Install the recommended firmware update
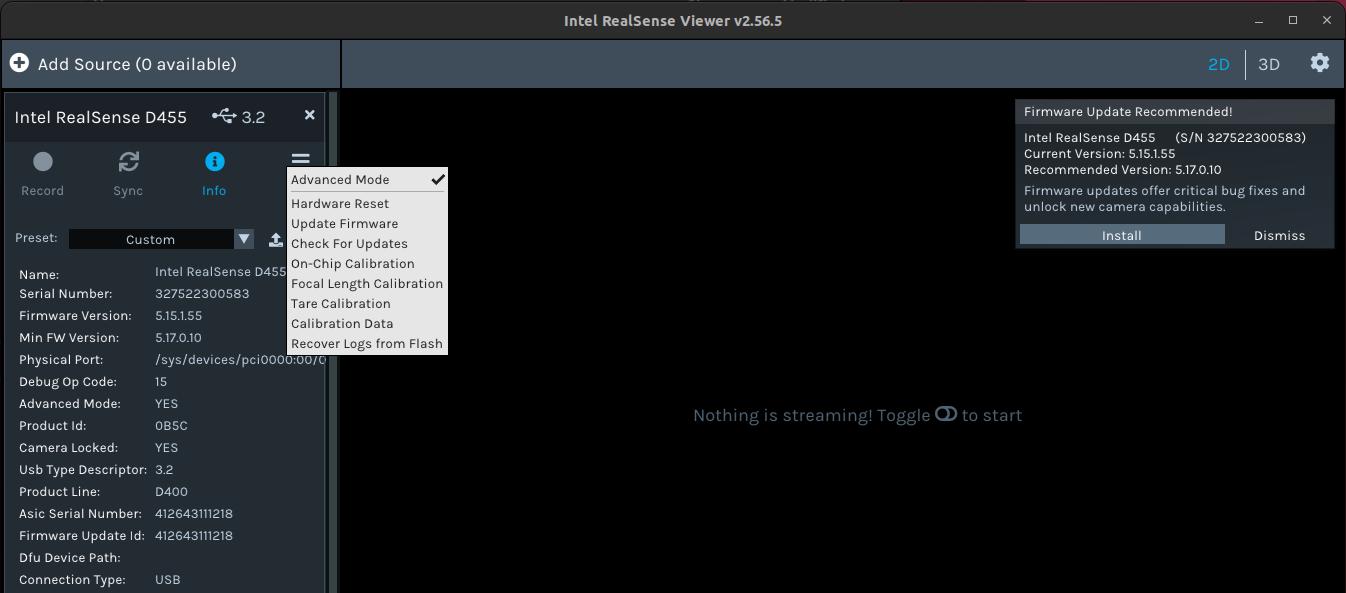The width and height of the screenshot is (1346, 593). coord(1121,235)
